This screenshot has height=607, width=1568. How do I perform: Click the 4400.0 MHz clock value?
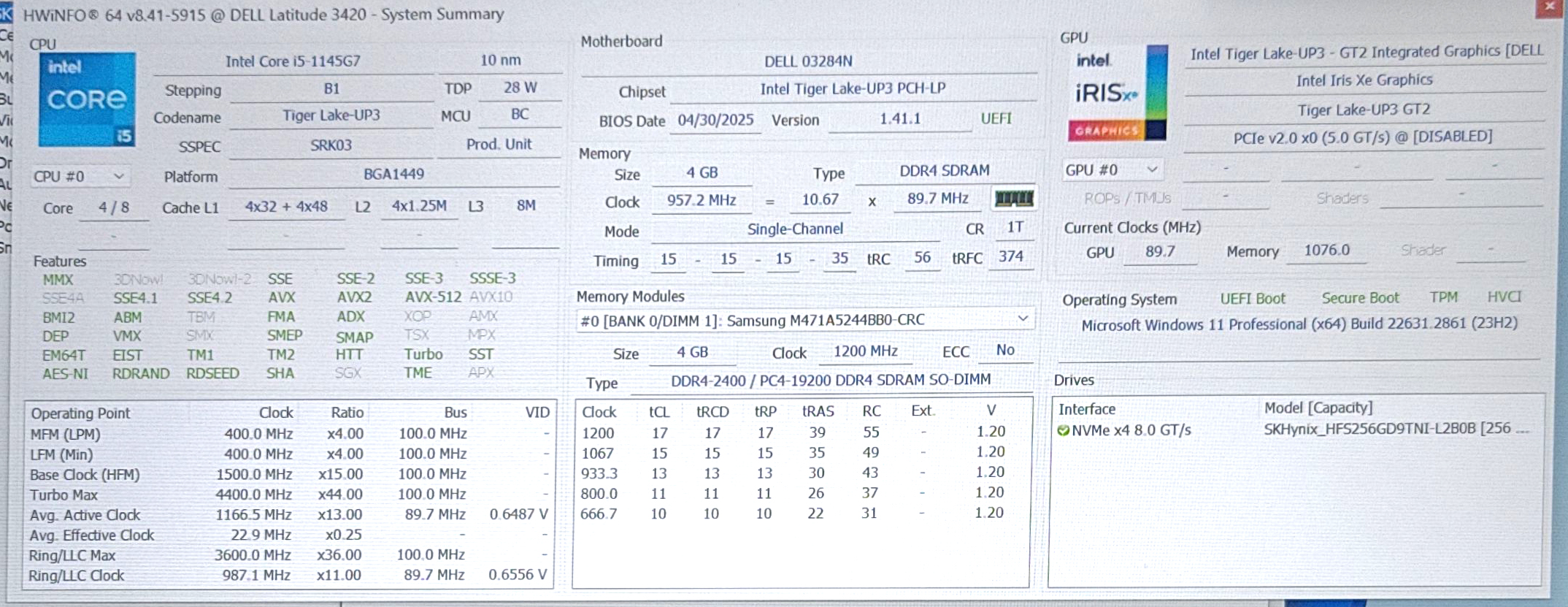click(253, 495)
